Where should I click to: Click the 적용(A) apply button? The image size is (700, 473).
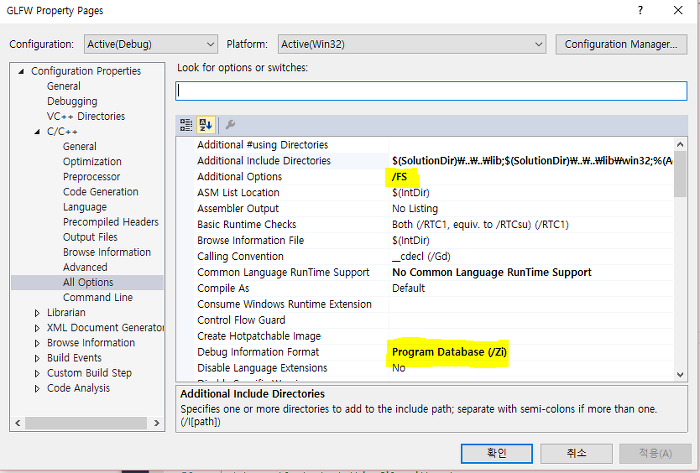pyautogui.click(x=655, y=453)
